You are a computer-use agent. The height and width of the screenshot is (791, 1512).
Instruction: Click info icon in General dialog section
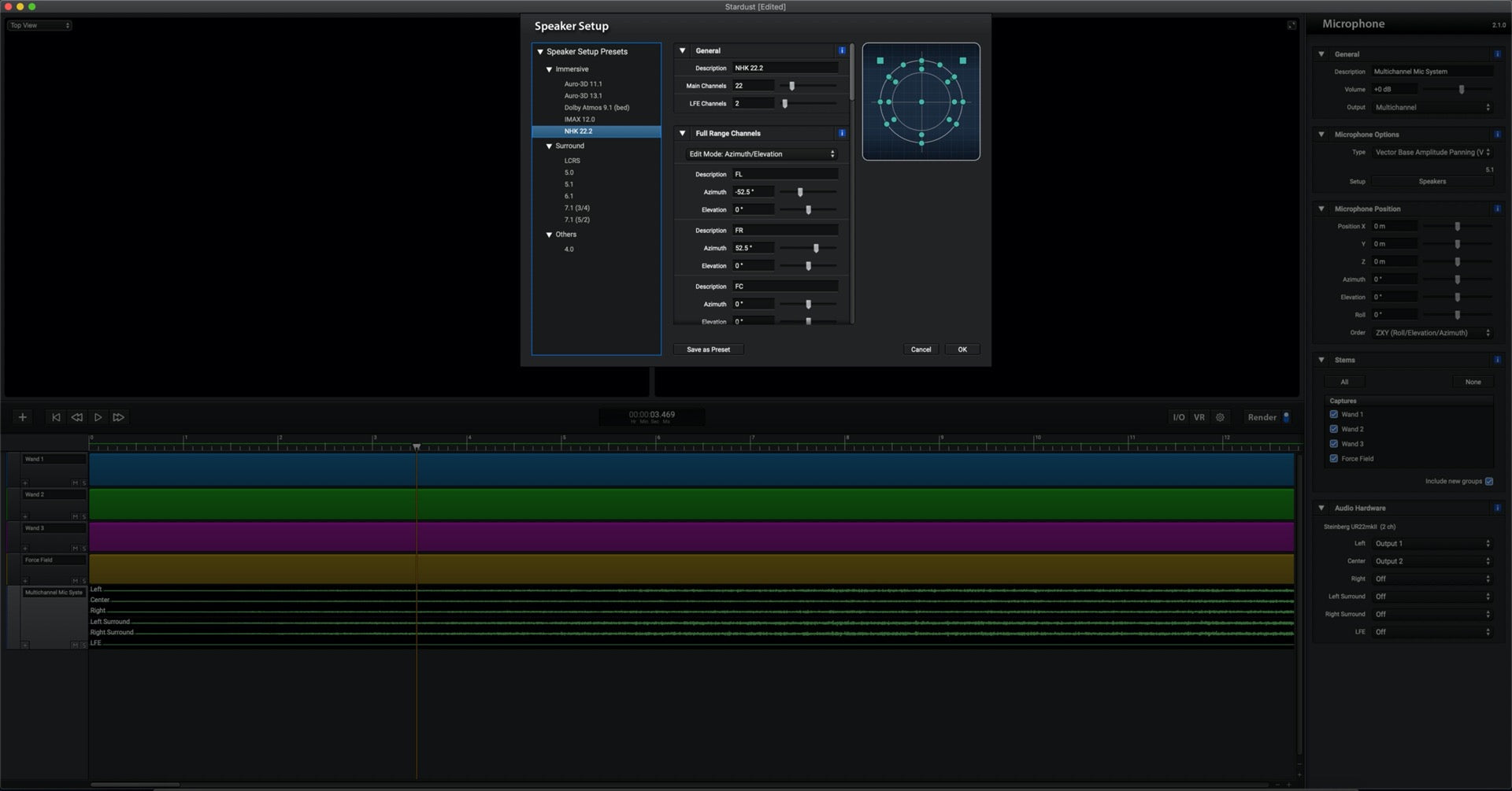click(x=842, y=50)
